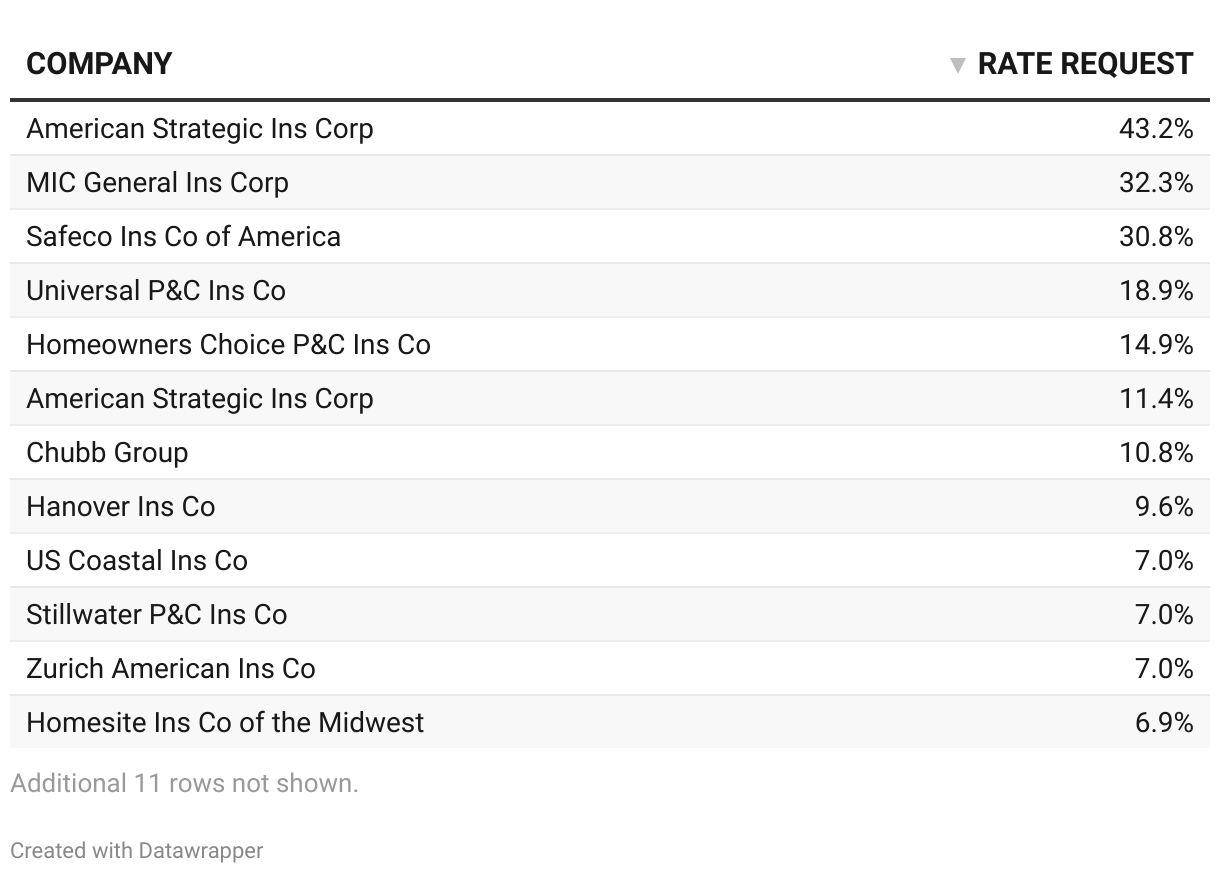This screenshot has height=874, width=1220.
Task: Click the Hanover Ins Co name
Action: click(120, 507)
